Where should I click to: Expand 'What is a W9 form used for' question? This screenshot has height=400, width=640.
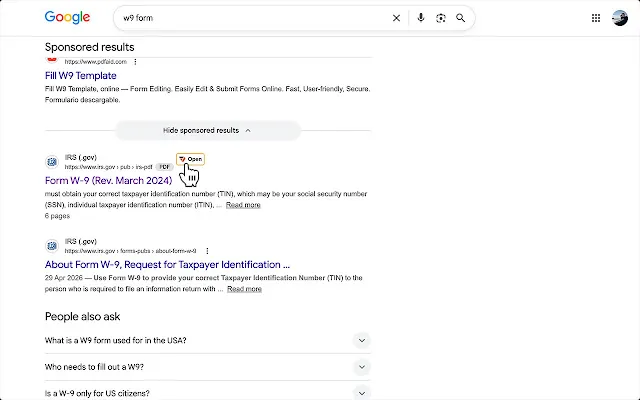pos(207,340)
